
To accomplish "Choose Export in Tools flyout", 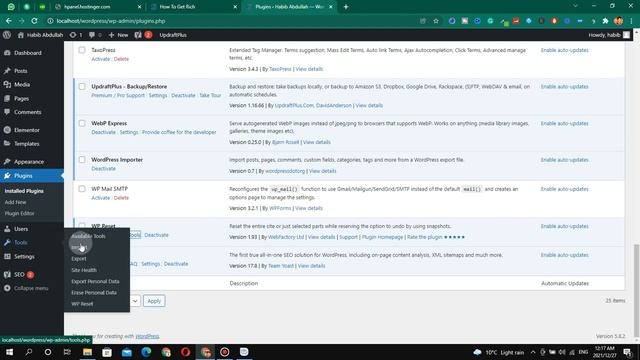I will click(x=79, y=259).
